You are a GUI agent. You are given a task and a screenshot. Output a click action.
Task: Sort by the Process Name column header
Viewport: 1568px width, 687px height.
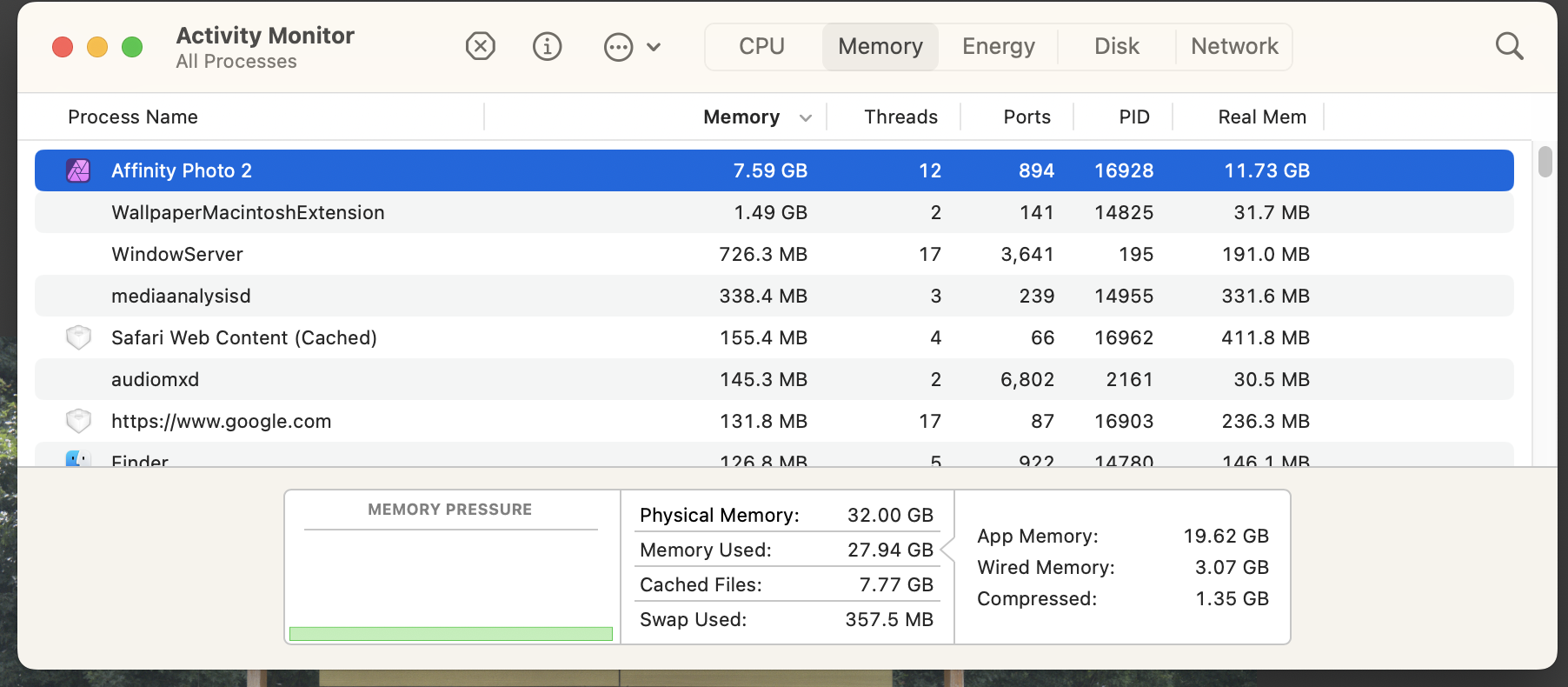tap(133, 117)
